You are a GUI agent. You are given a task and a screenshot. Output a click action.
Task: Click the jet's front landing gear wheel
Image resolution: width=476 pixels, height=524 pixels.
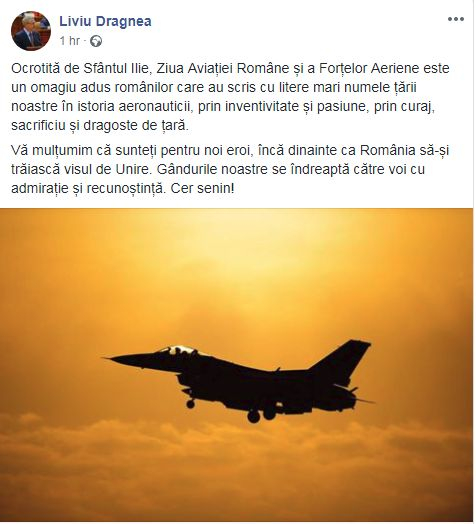click(191, 404)
